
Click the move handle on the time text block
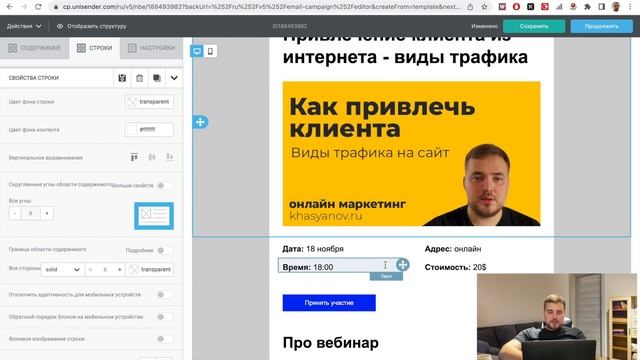point(402,264)
